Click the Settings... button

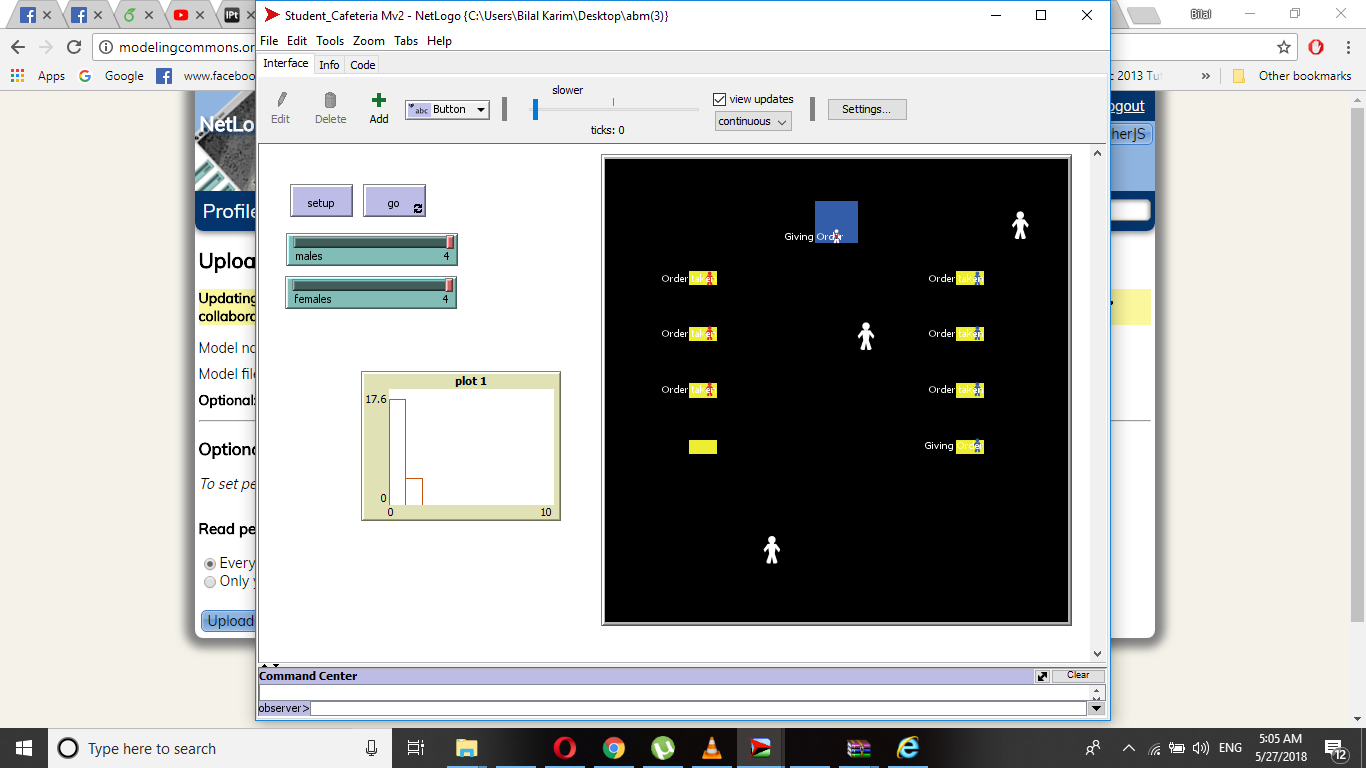click(866, 109)
